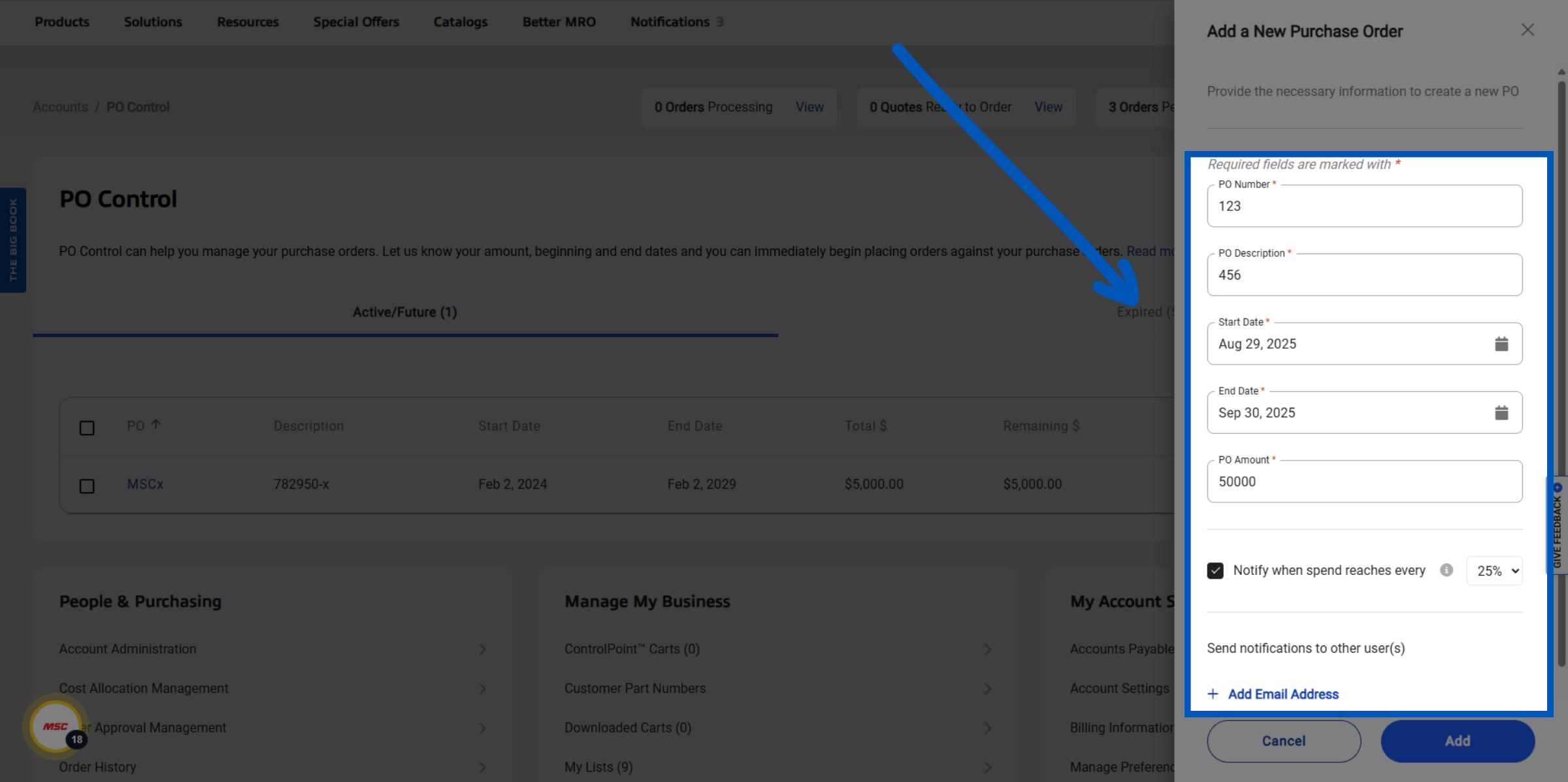1568x782 pixels.
Task: View Orders Processing
Action: (809, 107)
